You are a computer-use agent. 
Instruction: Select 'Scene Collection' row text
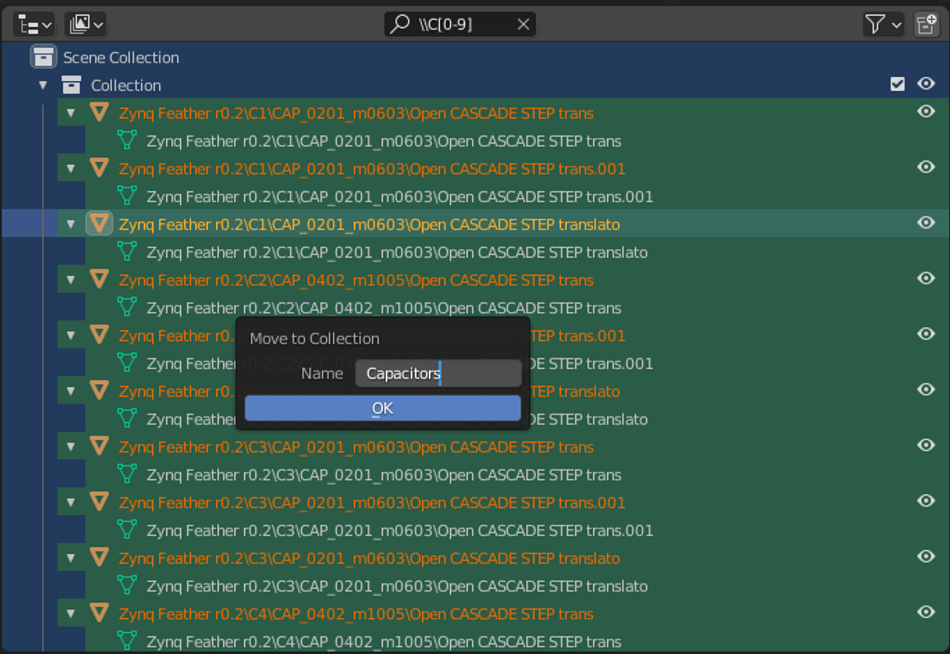(121, 58)
